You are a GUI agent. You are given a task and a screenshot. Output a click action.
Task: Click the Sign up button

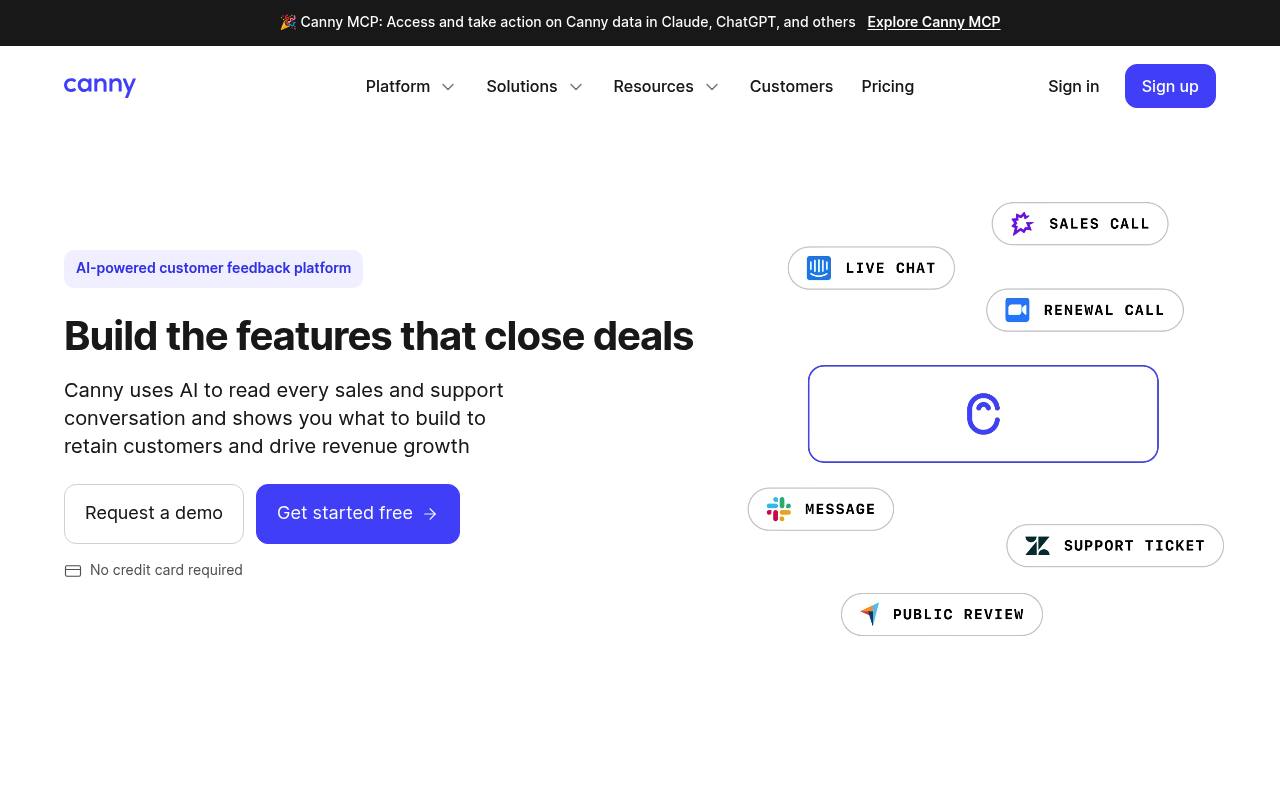coord(1170,86)
